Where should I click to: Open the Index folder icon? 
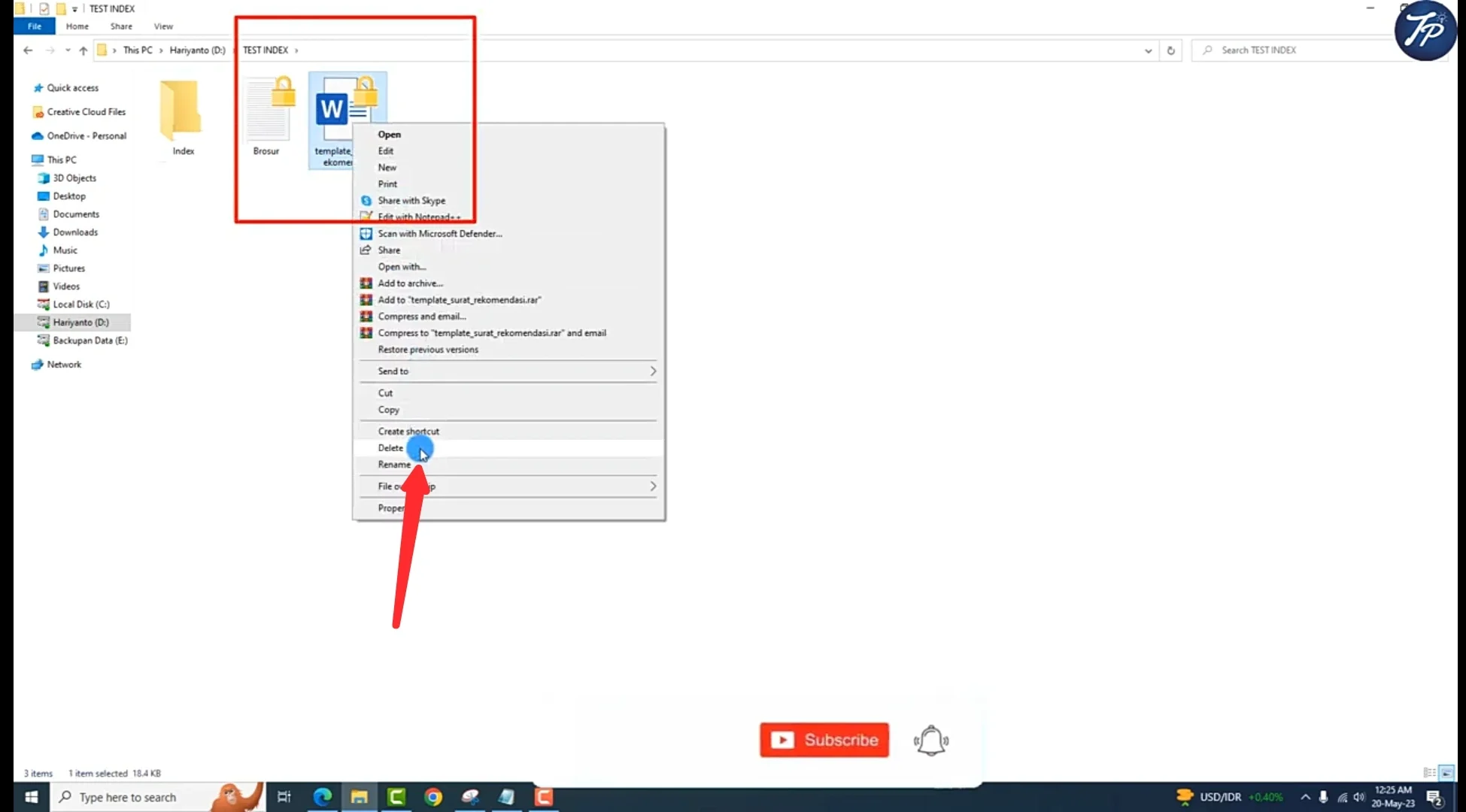click(x=181, y=111)
